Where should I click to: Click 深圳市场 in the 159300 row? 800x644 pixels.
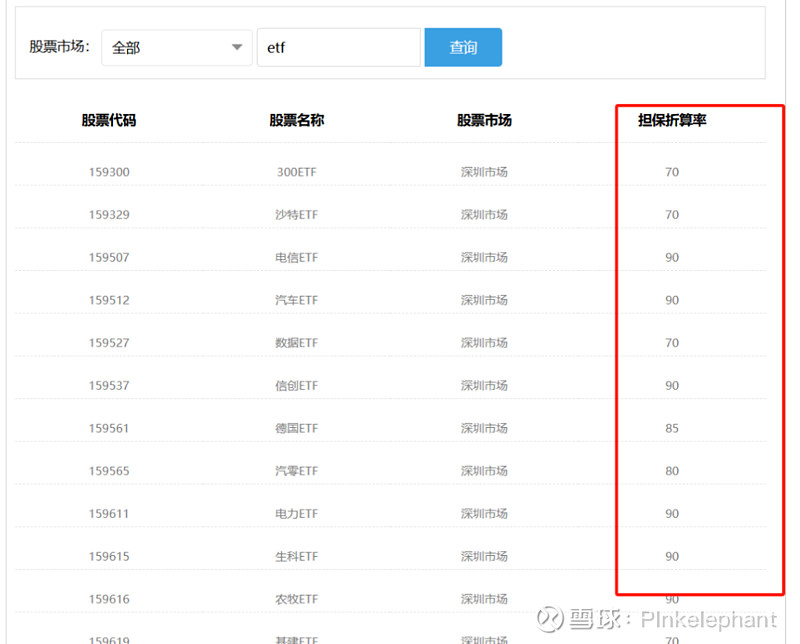pos(484,172)
